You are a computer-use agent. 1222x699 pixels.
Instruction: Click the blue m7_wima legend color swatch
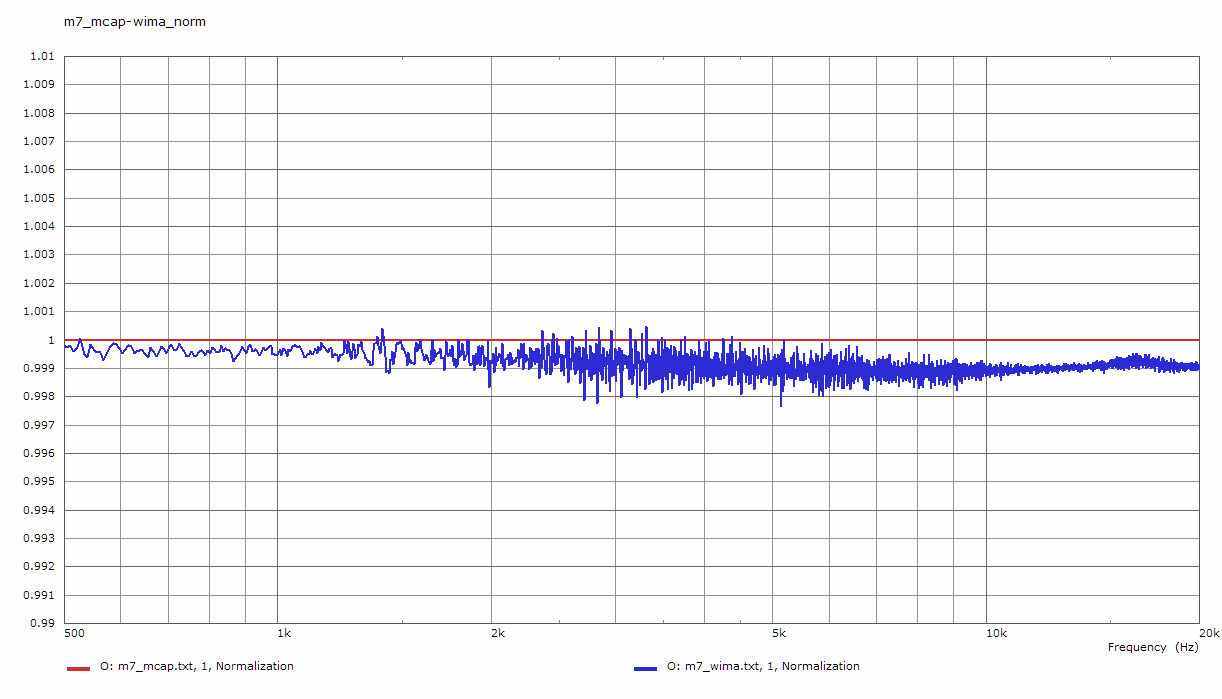(645, 668)
